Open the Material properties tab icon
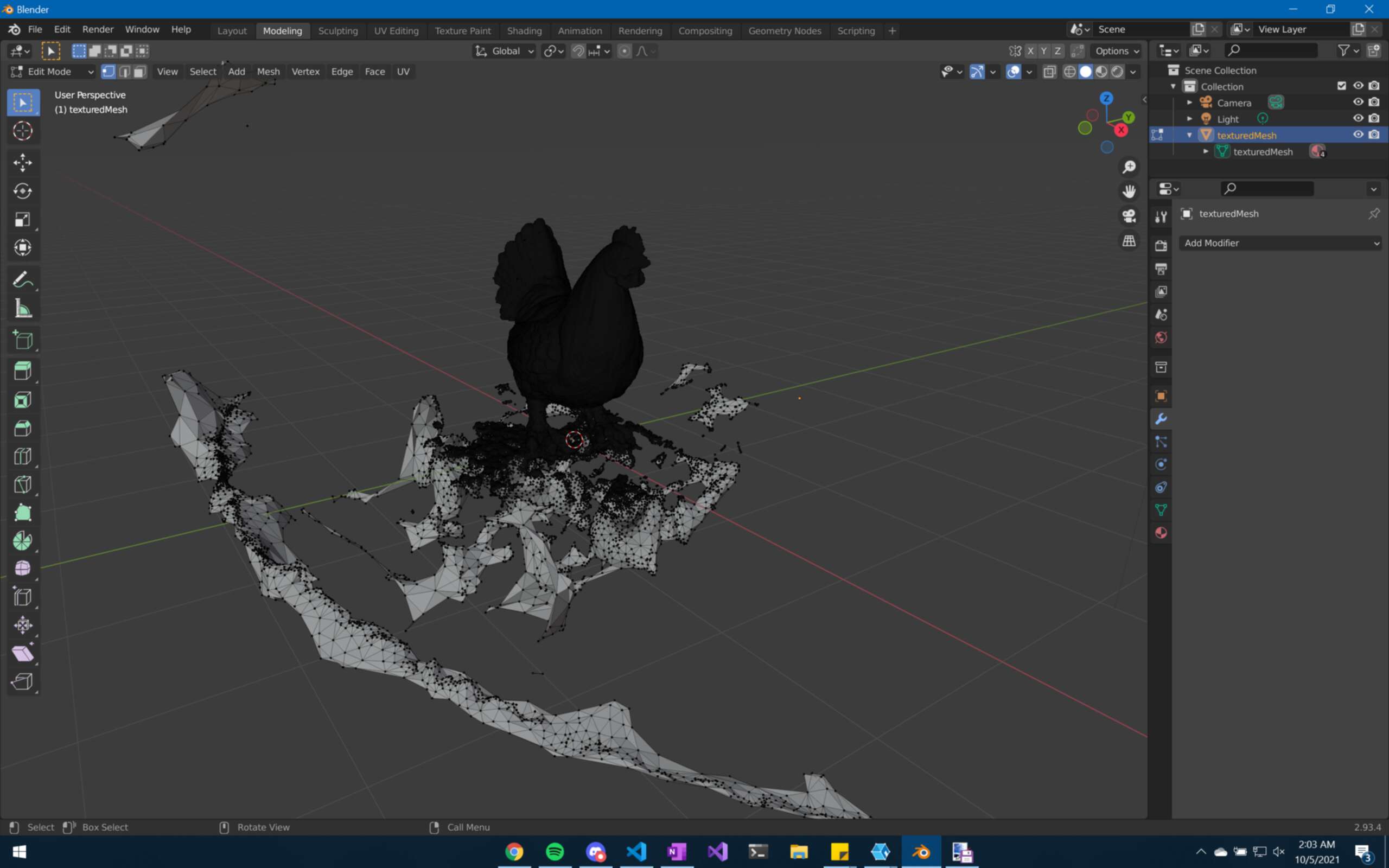 click(1161, 533)
